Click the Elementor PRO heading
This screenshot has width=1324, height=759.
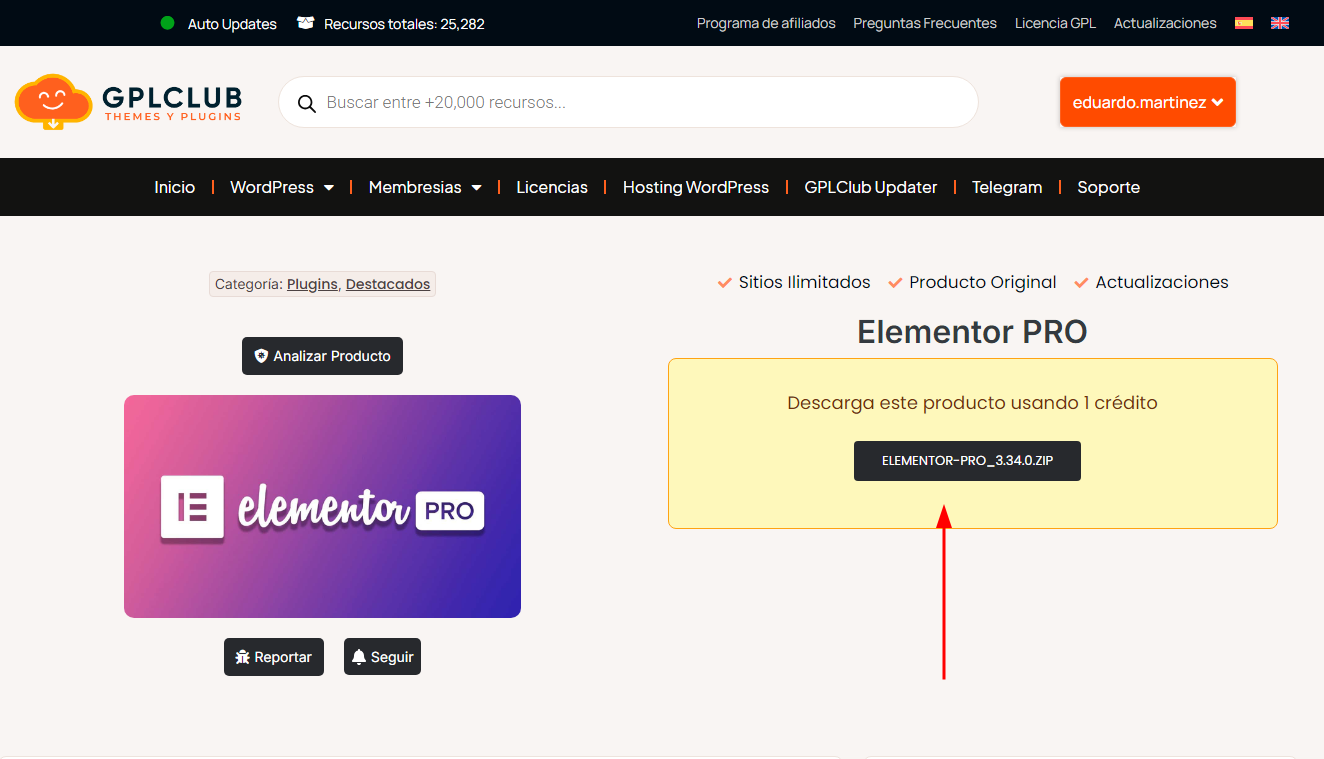(x=972, y=332)
